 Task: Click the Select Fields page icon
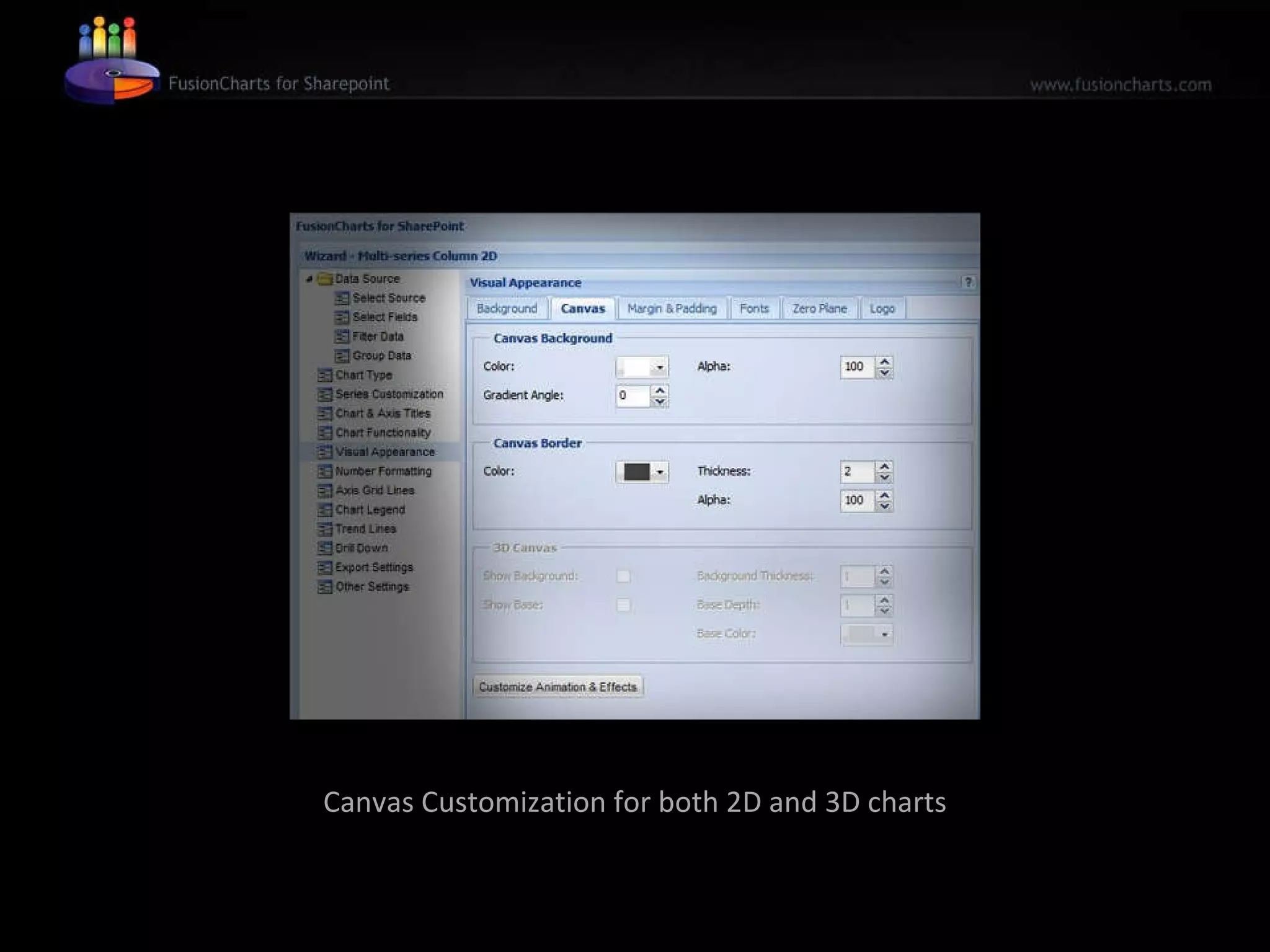click(342, 317)
